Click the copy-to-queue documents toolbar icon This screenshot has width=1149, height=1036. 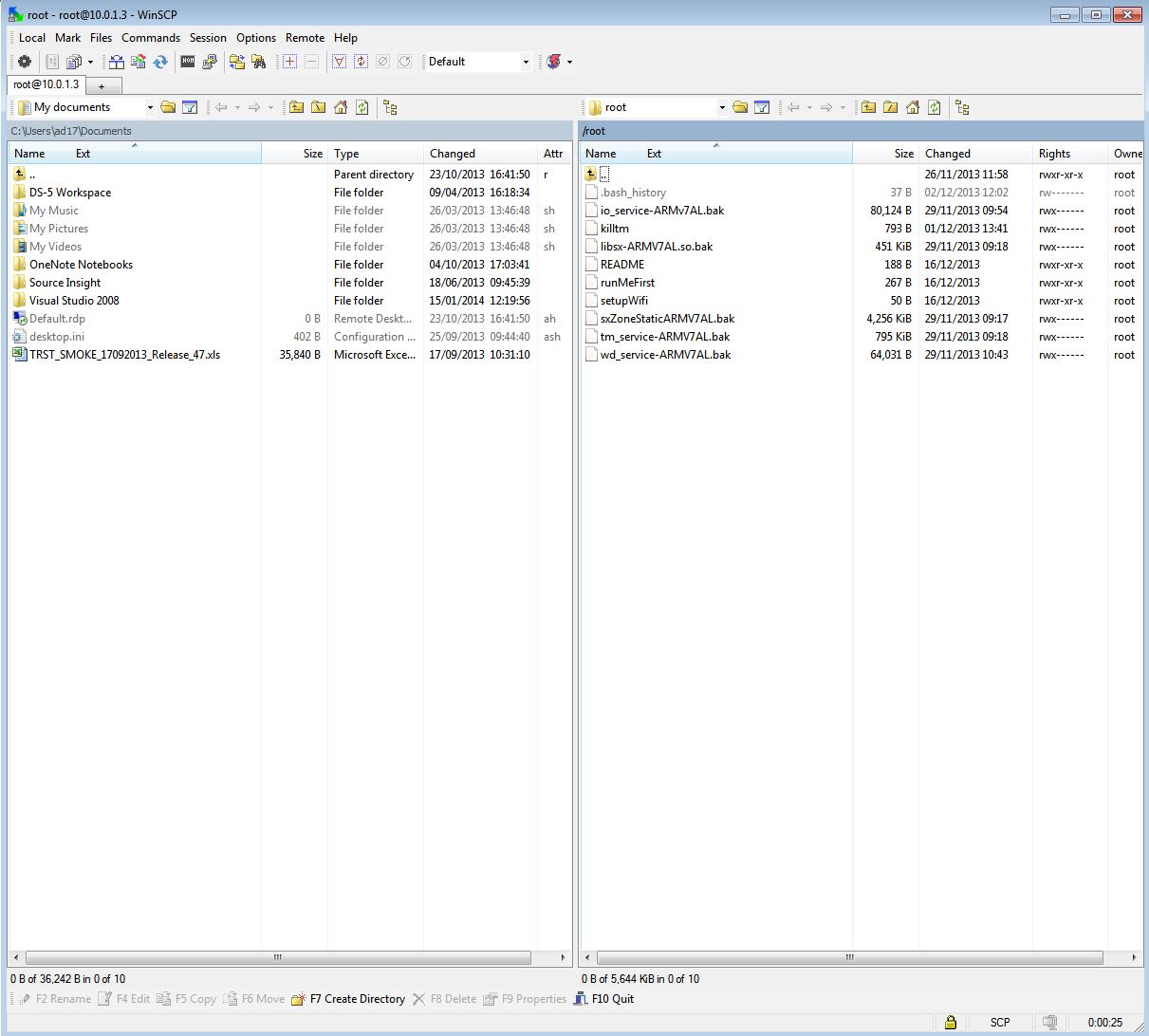pyautogui.click(x=73, y=62)
